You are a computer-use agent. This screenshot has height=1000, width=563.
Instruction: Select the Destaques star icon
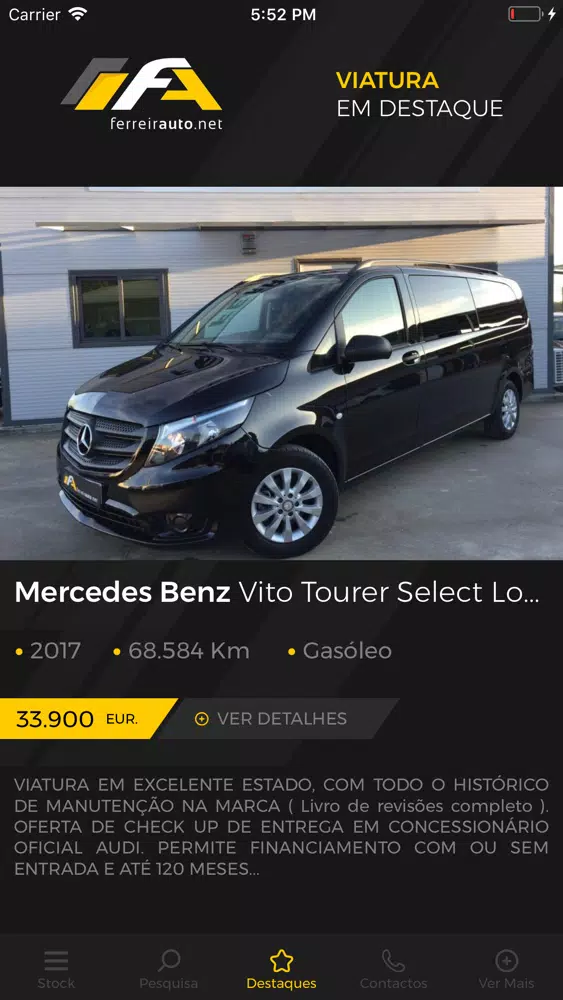281,960
